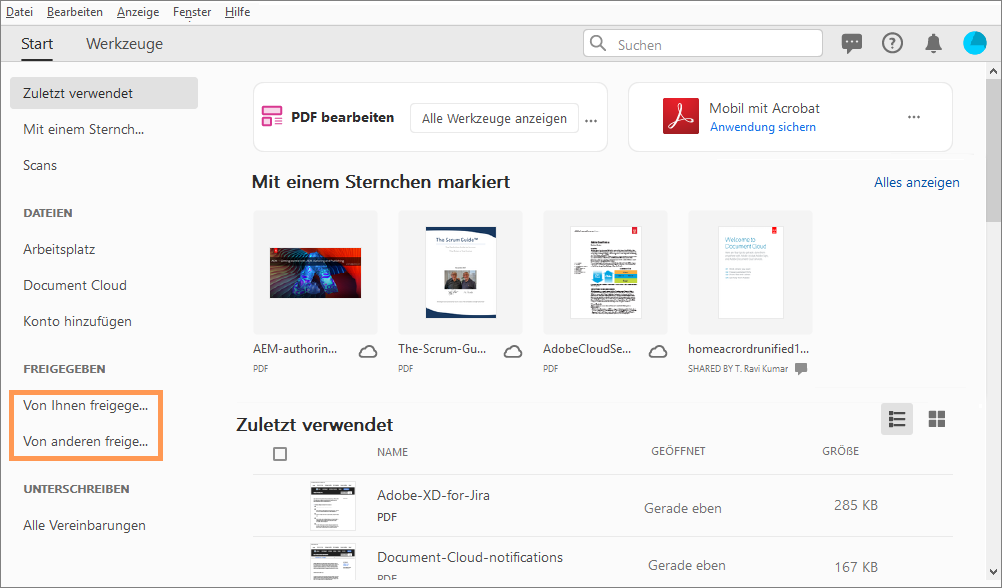Select Mit einem Sternch... in sidebar
The height and width of the screenshot is (588, 1002).
83,129
